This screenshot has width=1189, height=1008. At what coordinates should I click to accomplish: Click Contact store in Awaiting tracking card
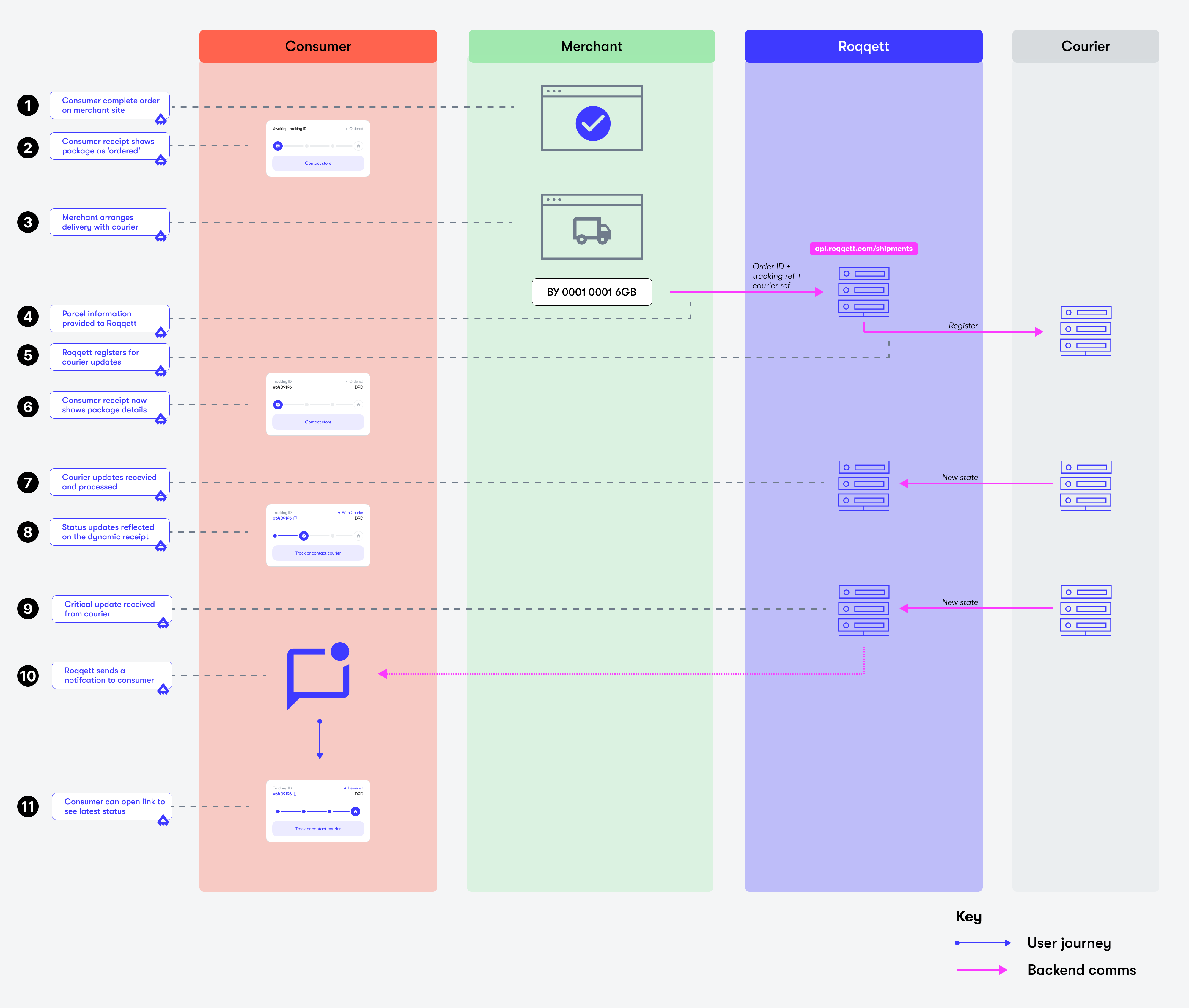coord(318,164)
